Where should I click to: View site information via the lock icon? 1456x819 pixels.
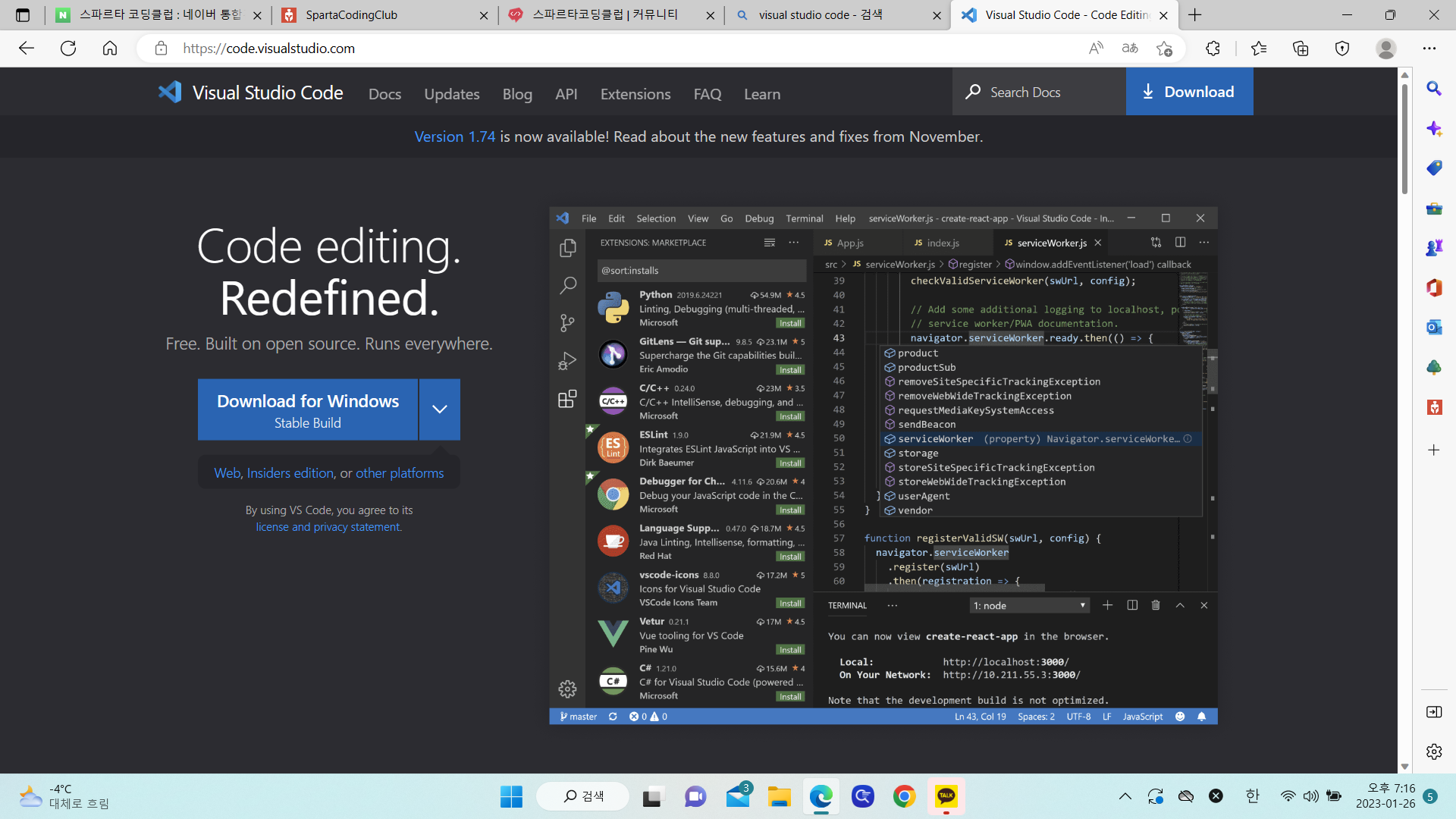click(161, 49)
